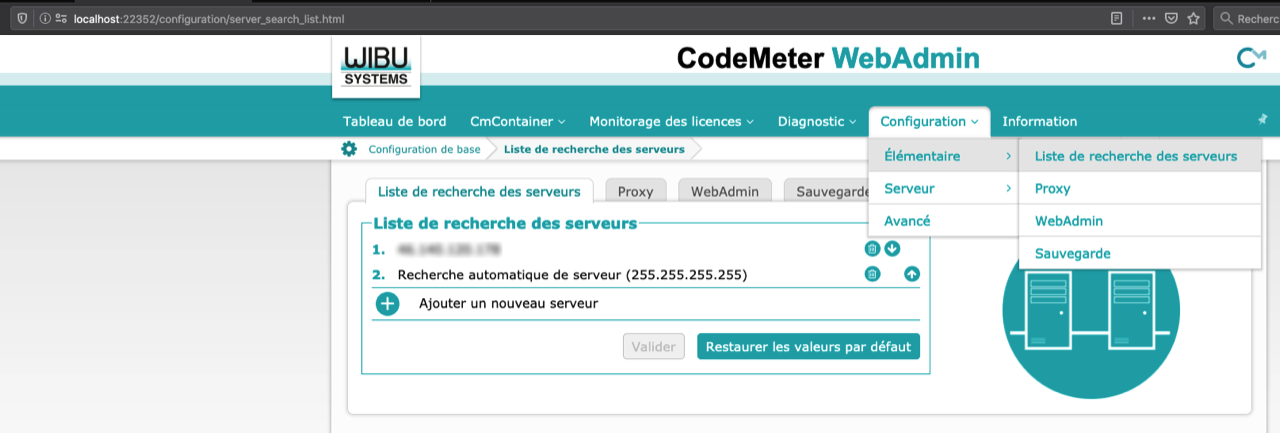Click Restaurer les valeurs par défaut

tap(808, 347)
